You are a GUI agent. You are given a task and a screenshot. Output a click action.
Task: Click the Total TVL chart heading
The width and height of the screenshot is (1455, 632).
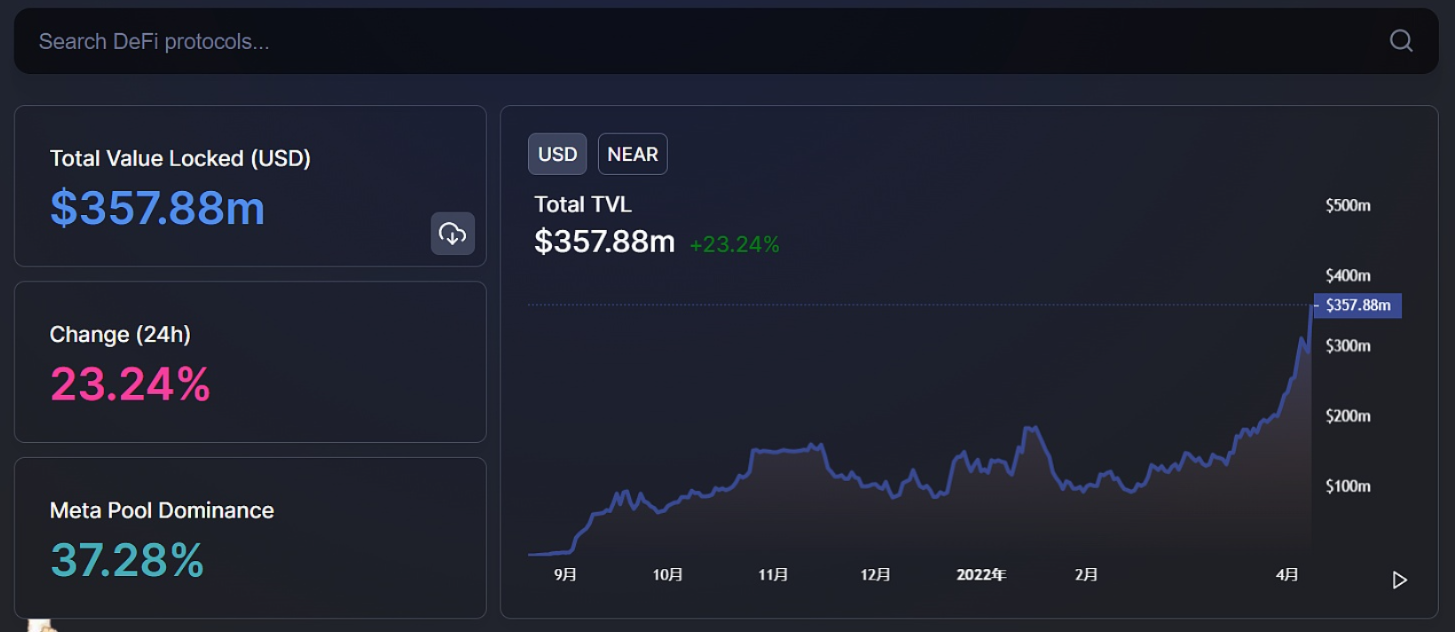(x=583, y=204)
